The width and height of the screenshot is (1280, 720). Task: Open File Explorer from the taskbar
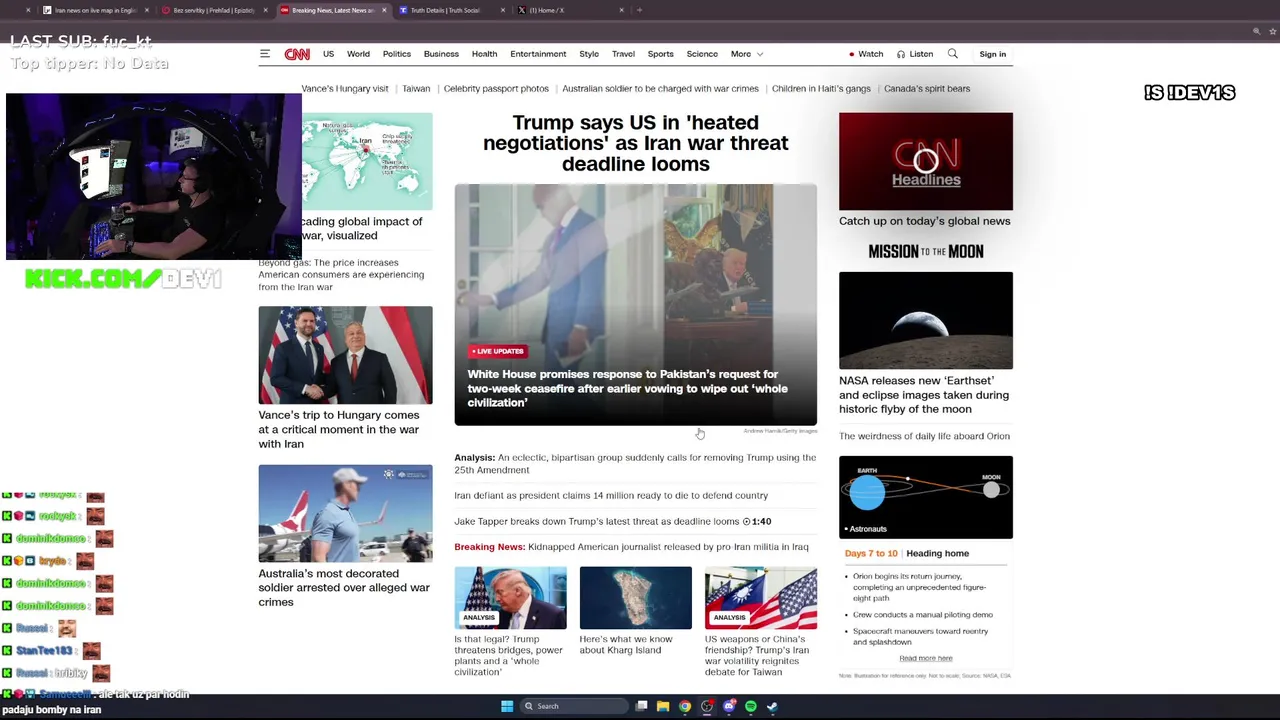click(663, 706)
